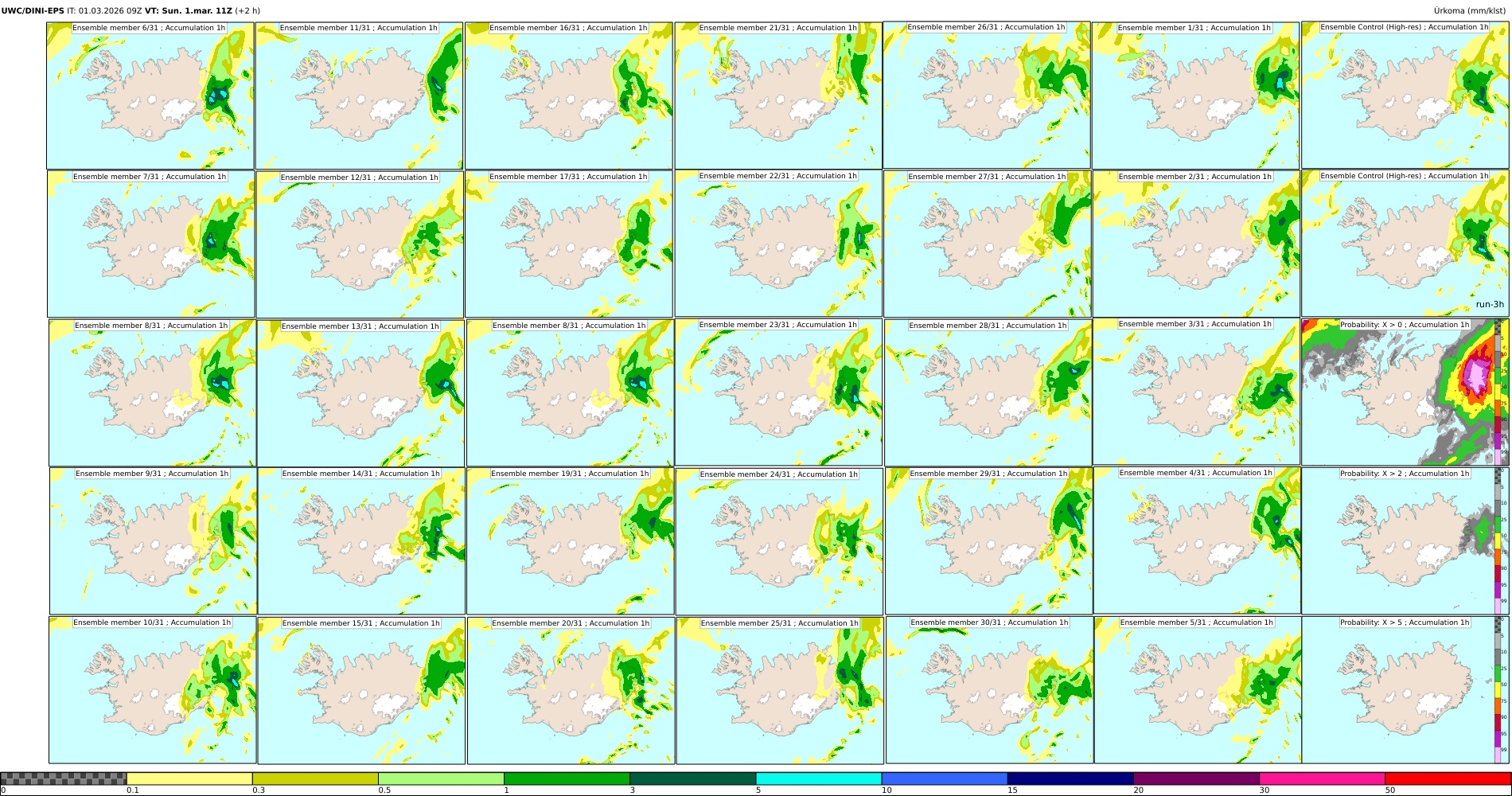The width and height of the screenshot is (1512, 796).
Task: View the Ensemble member 3/31 map panel
Action: (1197, 392)
